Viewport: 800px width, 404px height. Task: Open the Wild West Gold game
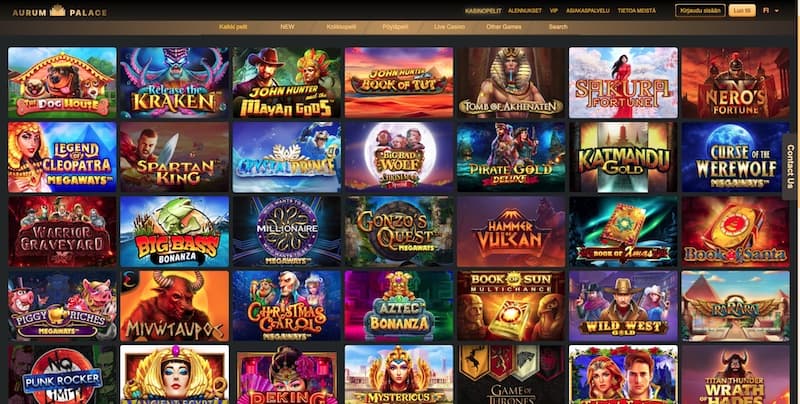point(623,306)
